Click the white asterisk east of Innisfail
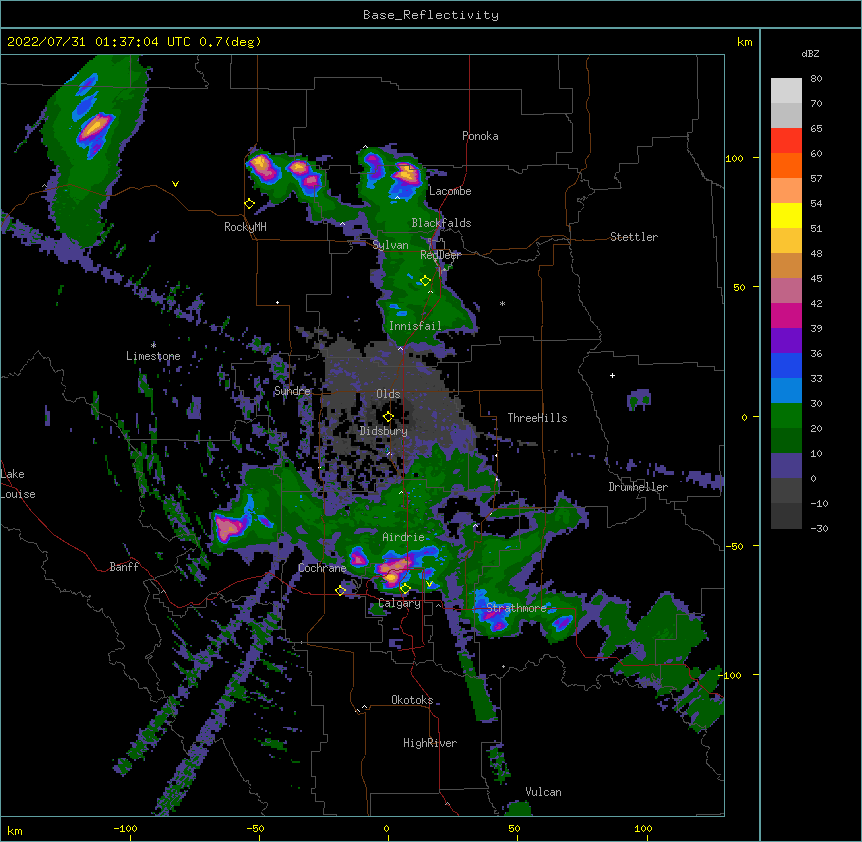862x842 pixels. [502, 304]
